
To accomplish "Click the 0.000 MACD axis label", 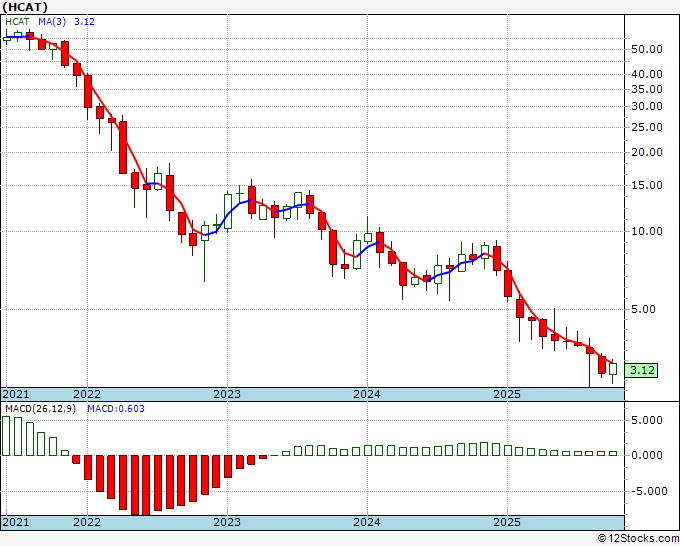I will (x=647, y=455).
